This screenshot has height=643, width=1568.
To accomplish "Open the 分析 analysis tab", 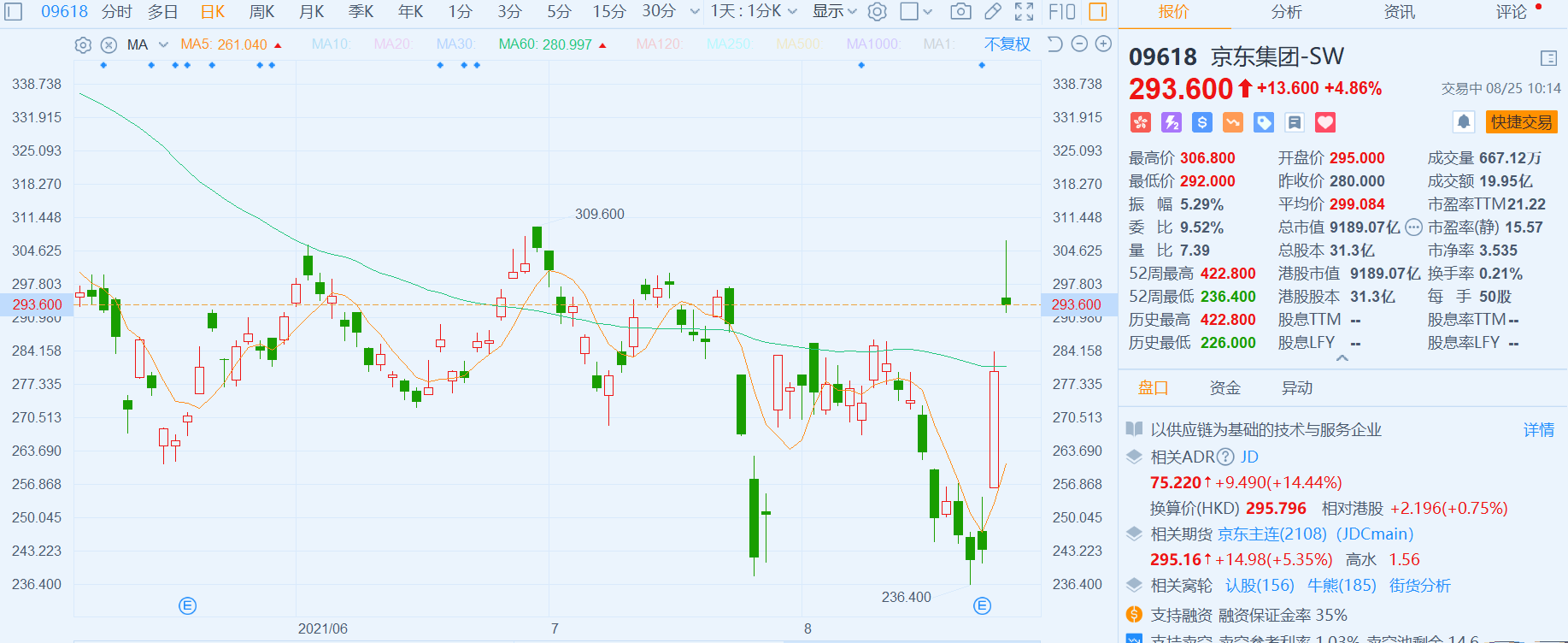I will pyautogui.click(x=1287, y=12).
